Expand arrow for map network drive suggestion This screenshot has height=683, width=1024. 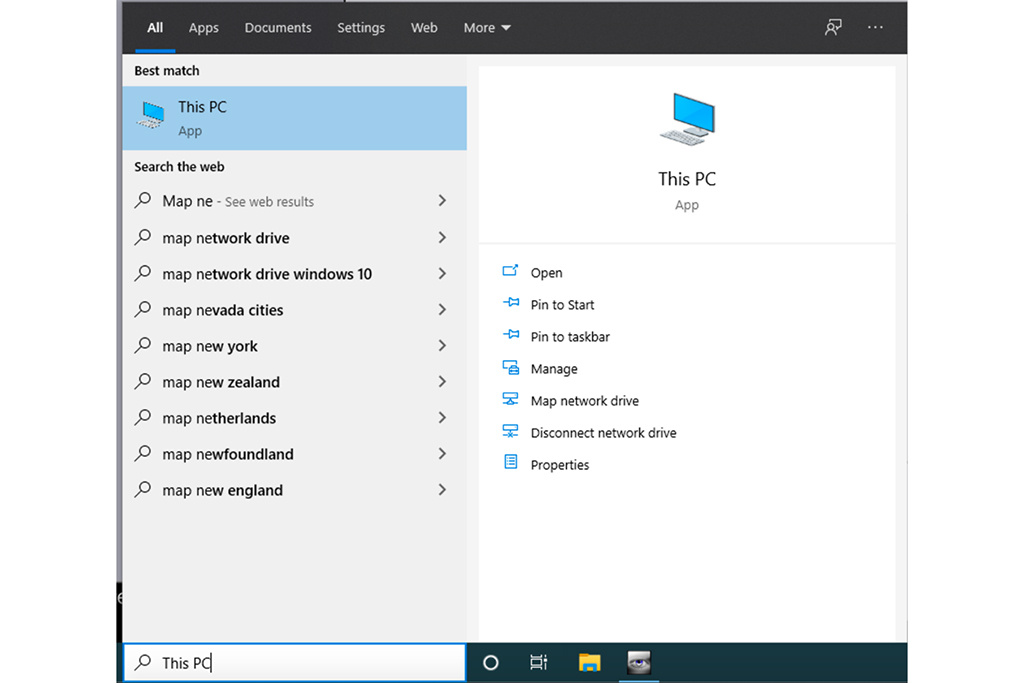click(x=442, y=238)
